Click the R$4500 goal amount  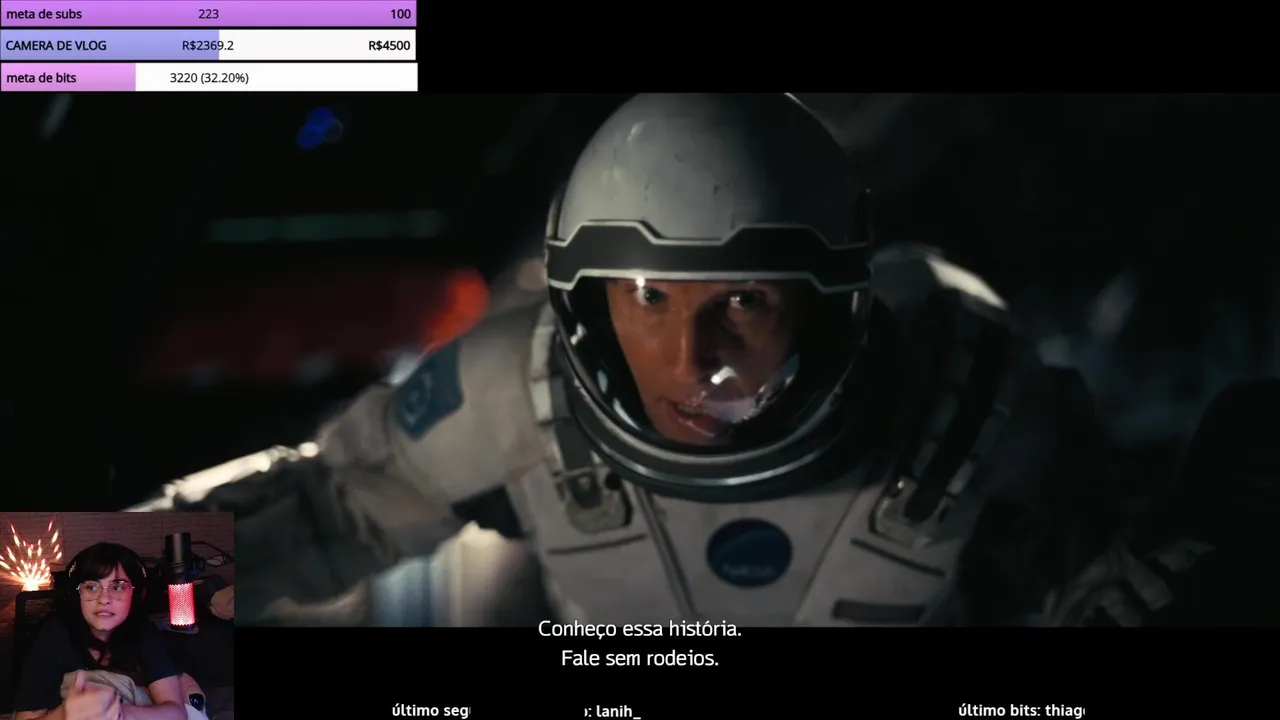click(x=389, y=45)
